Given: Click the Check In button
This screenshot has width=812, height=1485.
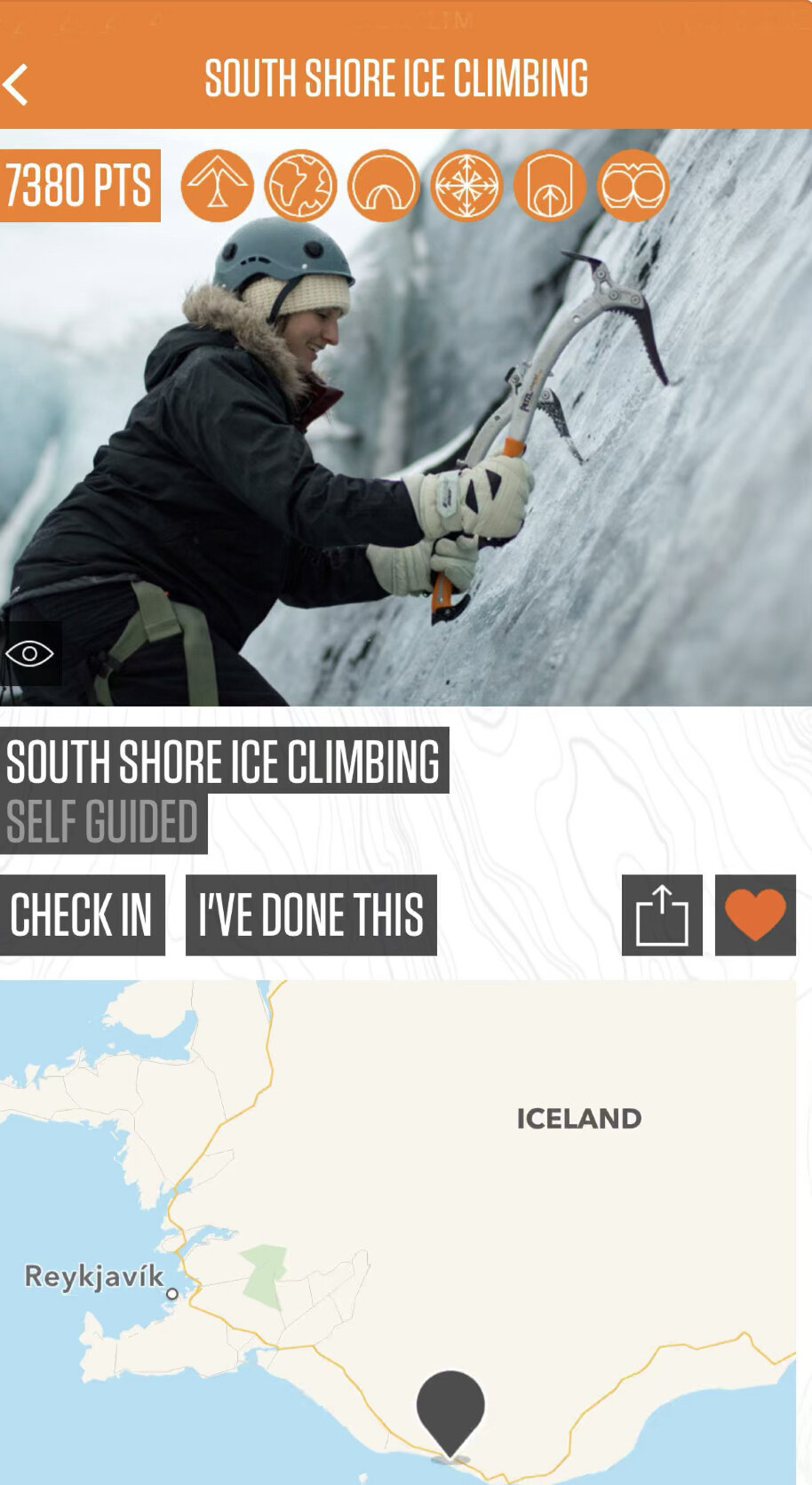Looking at the screenshot, I should pos(82,915).
